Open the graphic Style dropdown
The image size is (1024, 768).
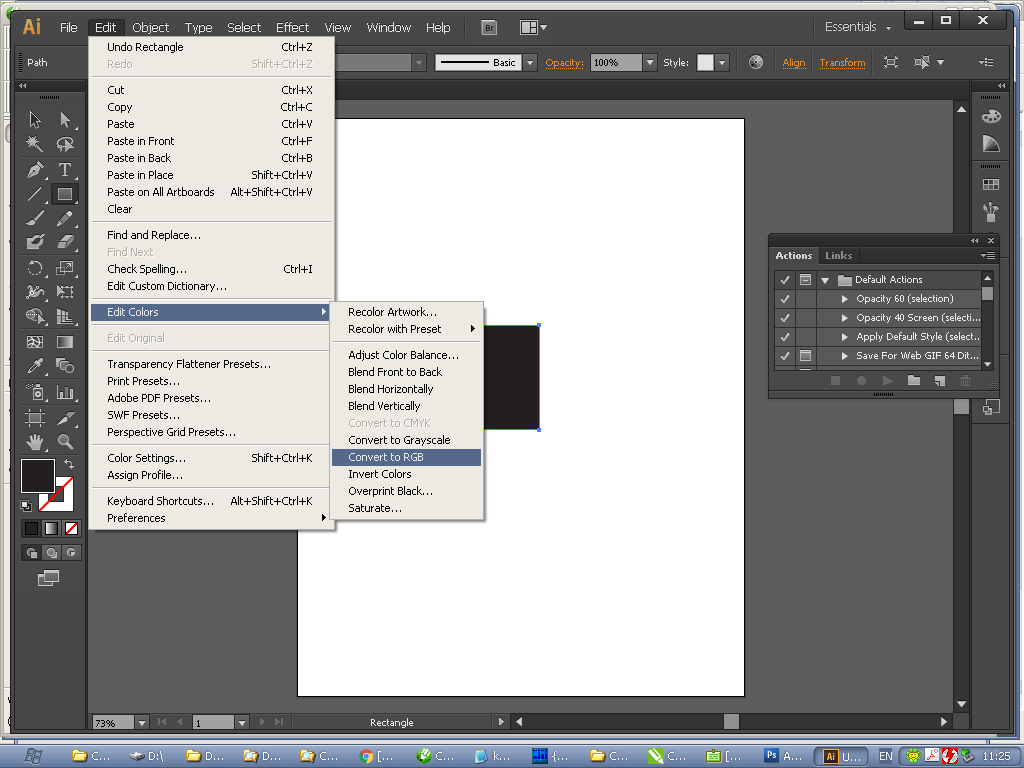[722, 63]
